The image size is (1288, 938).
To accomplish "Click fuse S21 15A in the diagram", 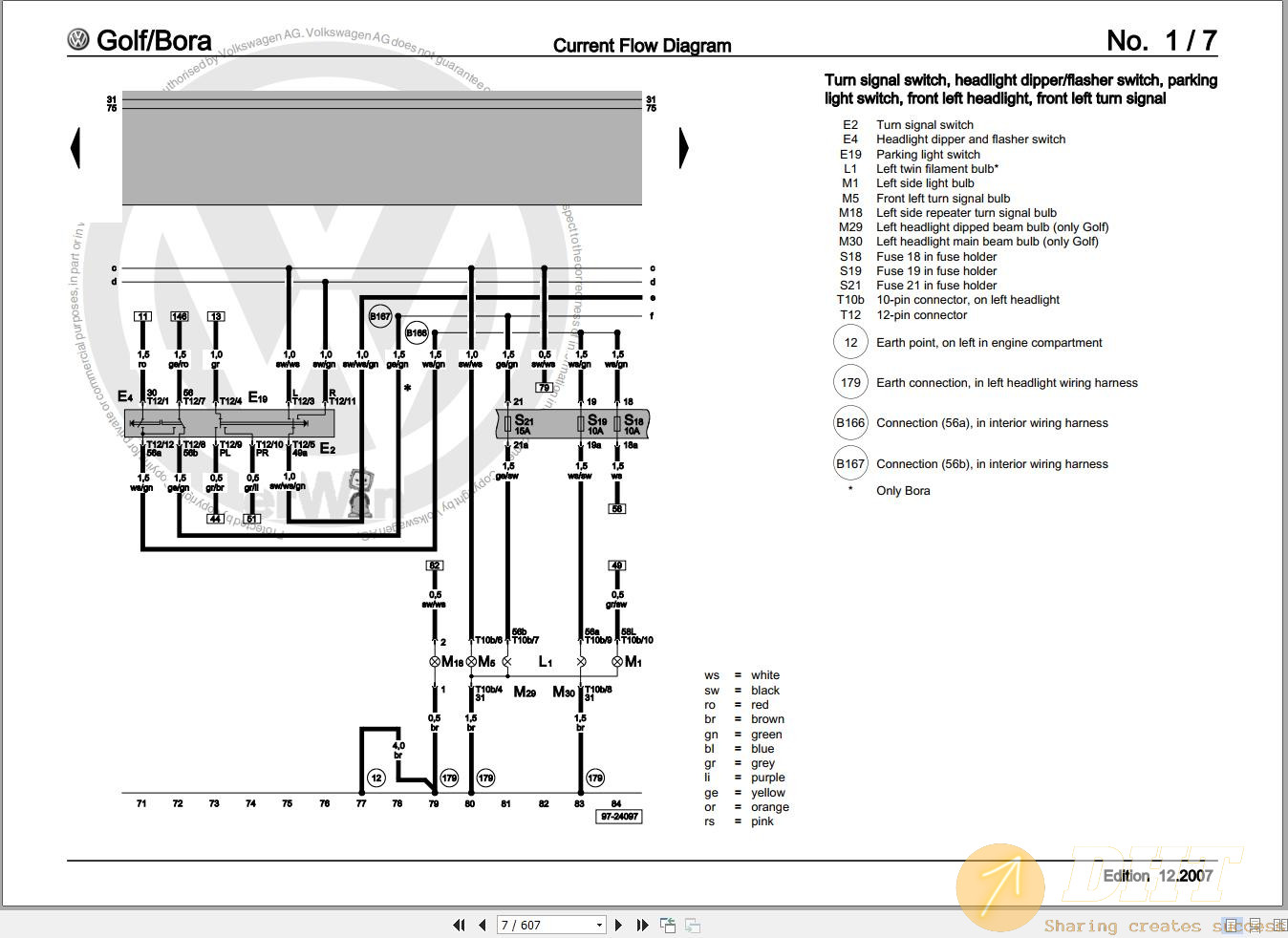I will (x=518, y=424).
